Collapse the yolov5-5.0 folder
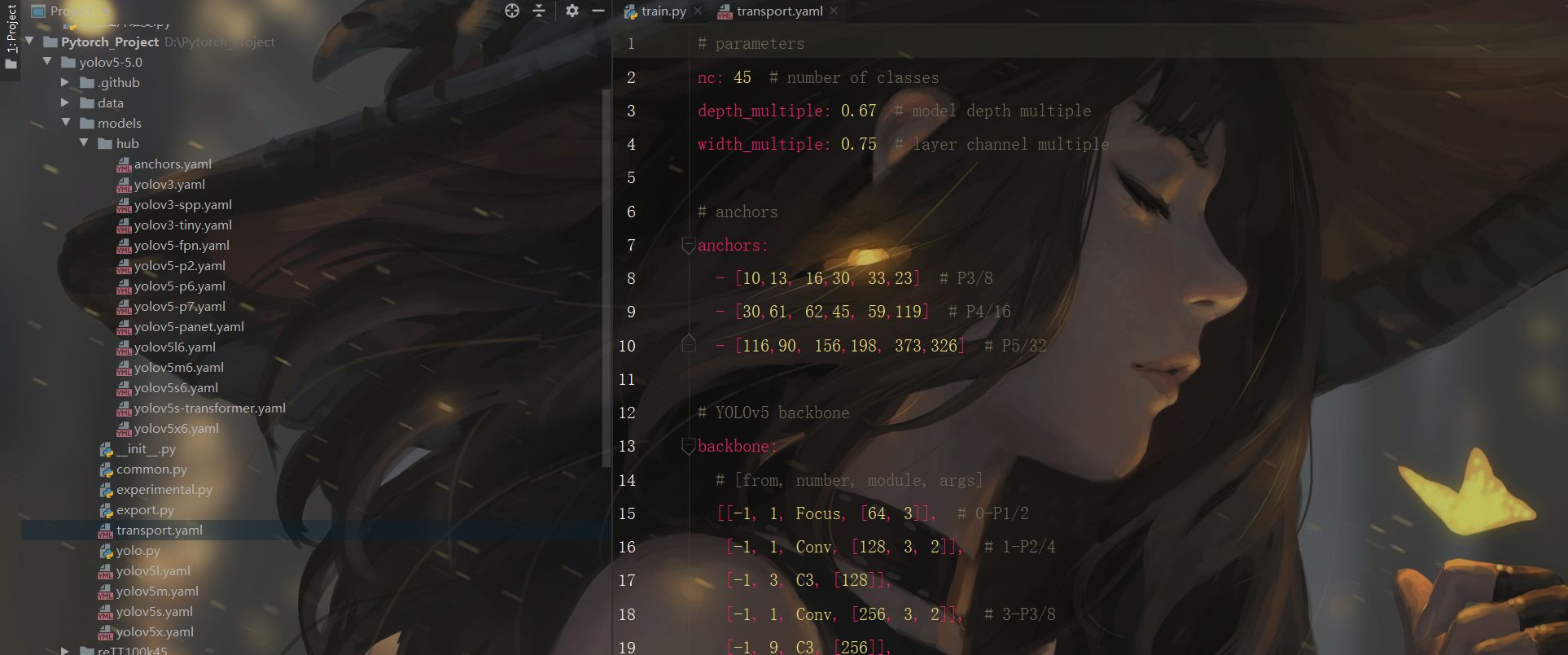 47,61
